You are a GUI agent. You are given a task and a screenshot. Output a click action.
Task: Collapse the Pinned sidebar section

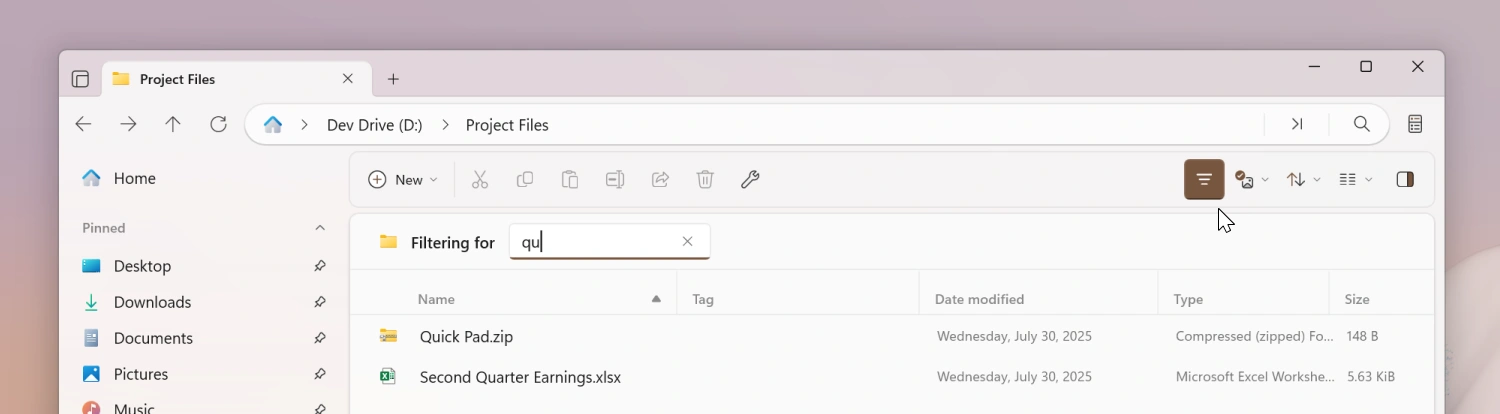pyautogui.click(x=320, y=228)
